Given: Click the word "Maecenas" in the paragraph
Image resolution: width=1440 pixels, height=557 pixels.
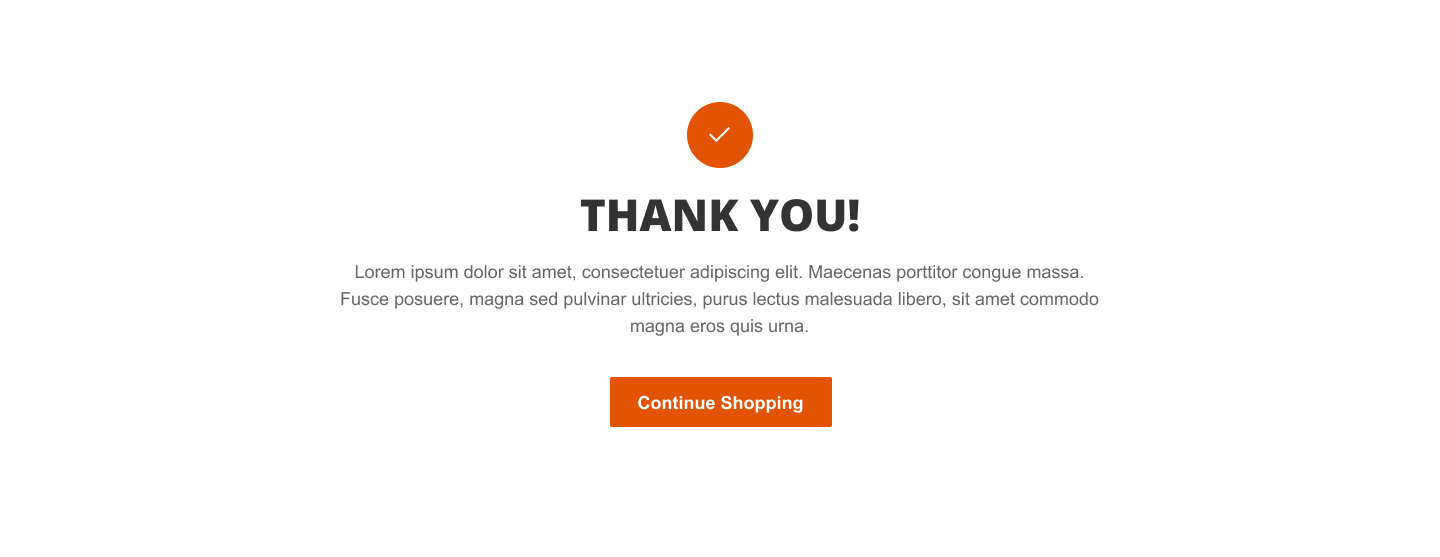Looking at the screenshot, I should click(x=847, y=272).
